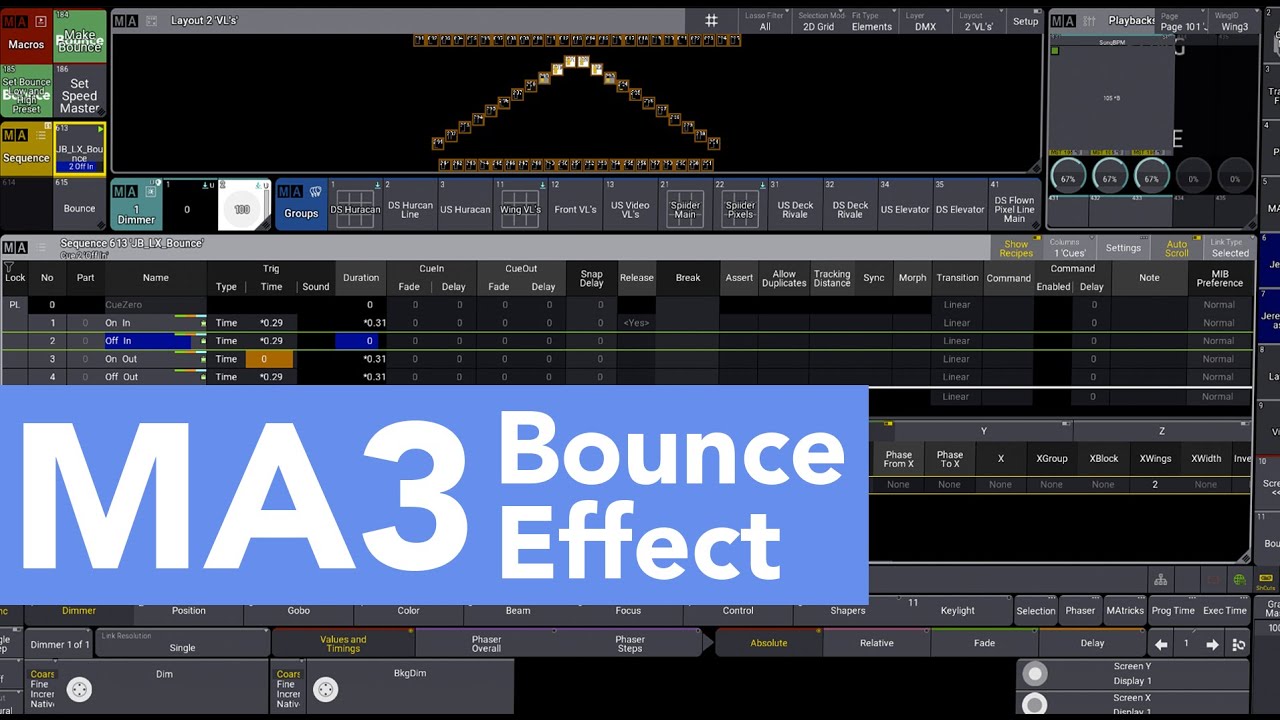Toggle Show Recipes in sequence sheet
1280x720 pixels.
tap(1016, 248)
